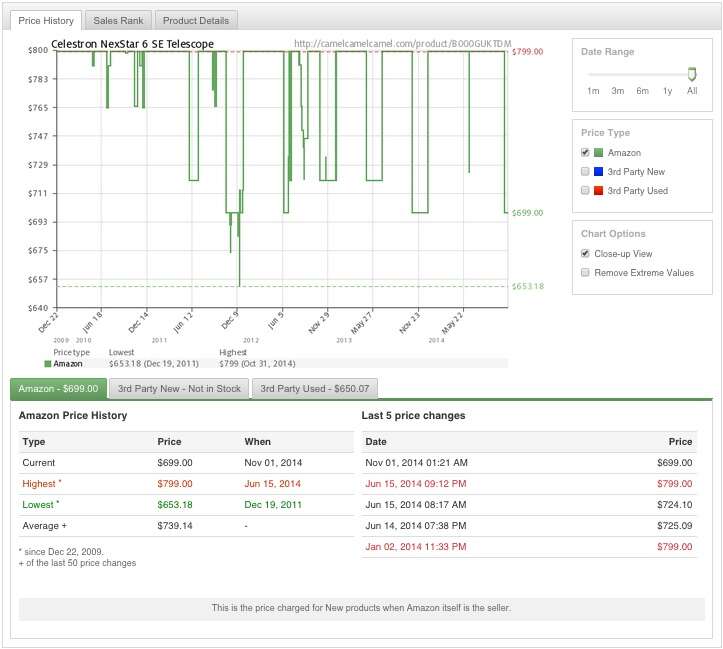Click the Current row in Amazon Price History
Image resolution: width=723 pixels, height=649 pixels.
coord(186,462)
